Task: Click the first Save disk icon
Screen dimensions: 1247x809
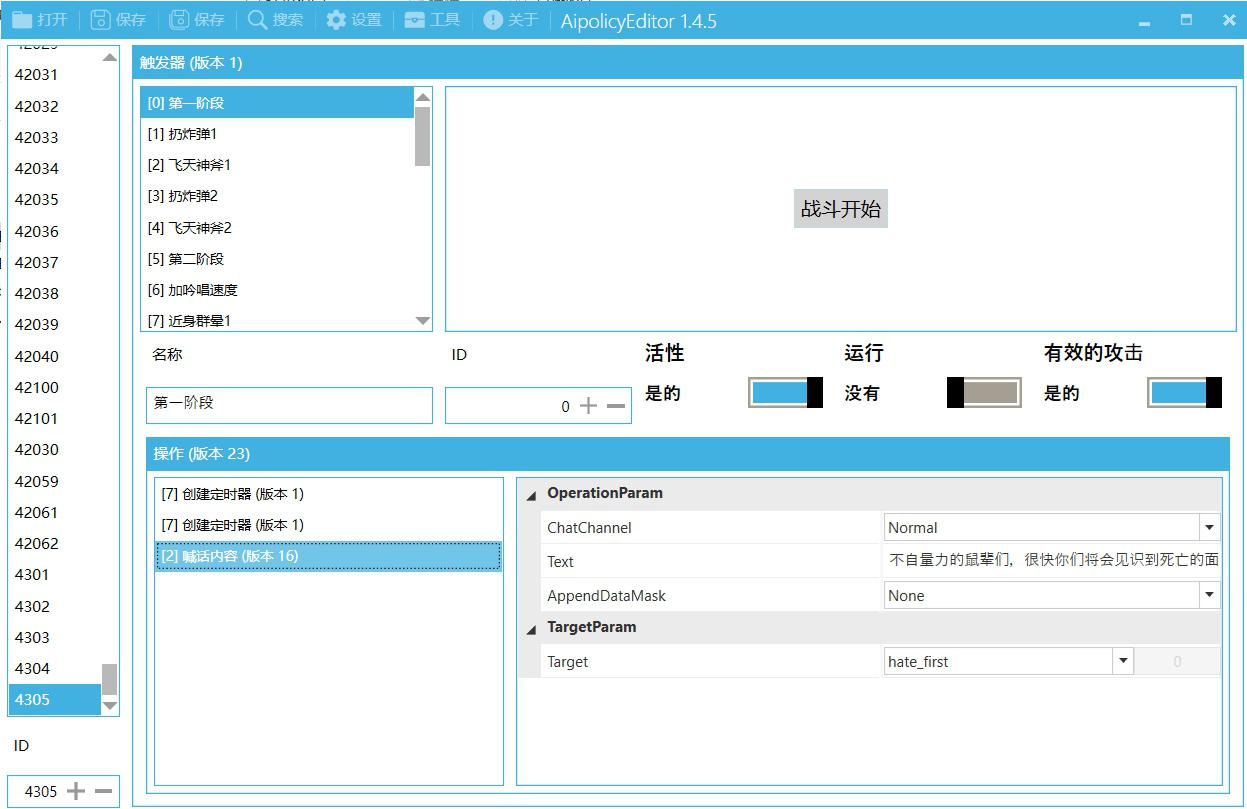Action: [x=100, y=20]
